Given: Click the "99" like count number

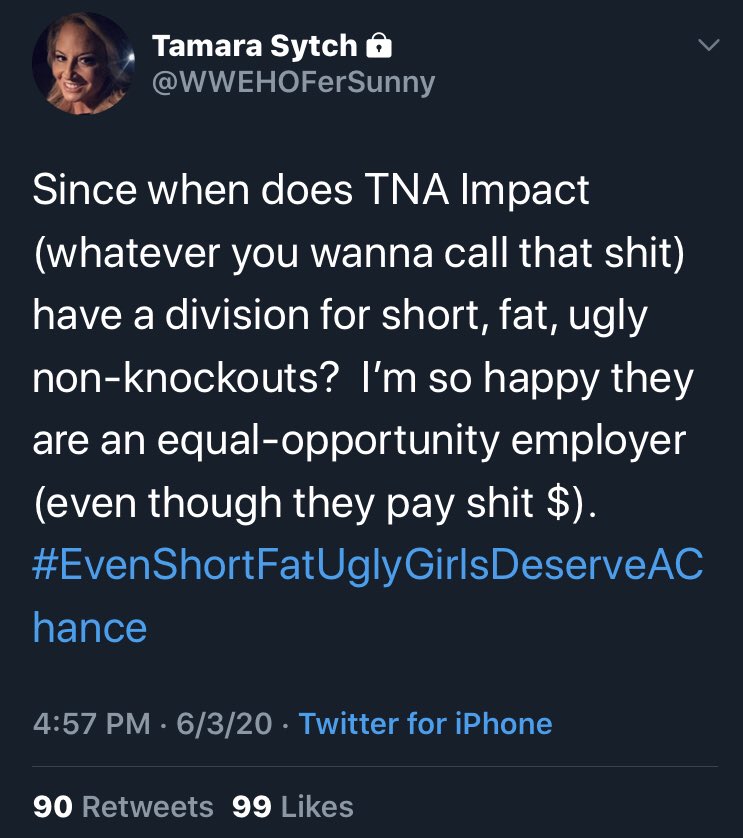Looking at the screenshot, I should coord(251,806).
